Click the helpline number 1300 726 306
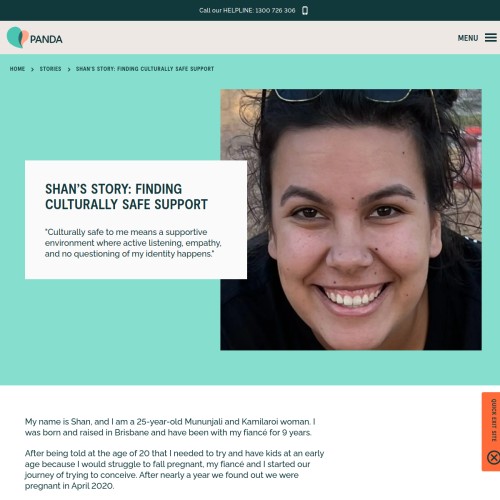 (275, 11)
